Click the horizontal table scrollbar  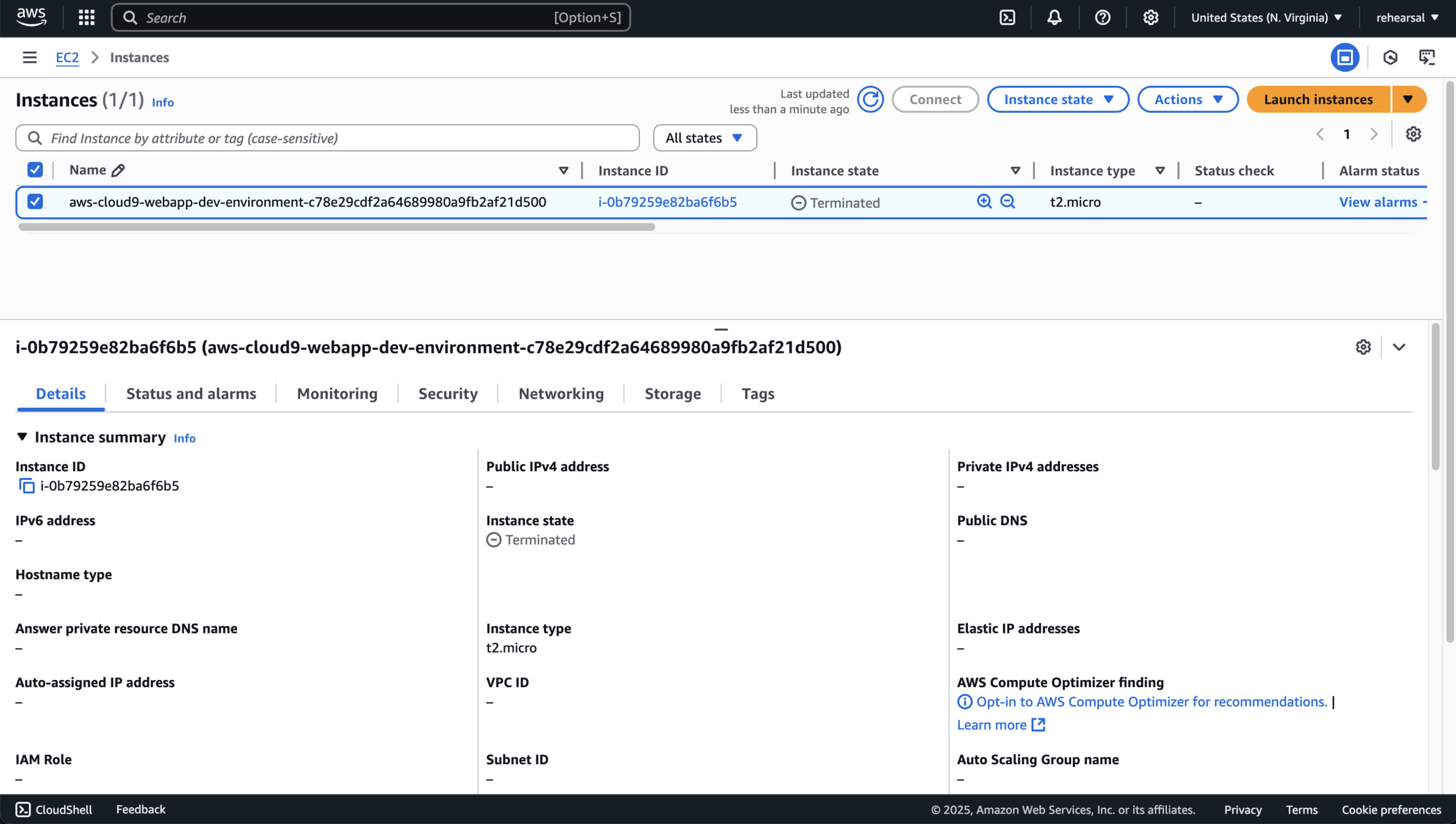pyautogui.click(x=336, y=227)
